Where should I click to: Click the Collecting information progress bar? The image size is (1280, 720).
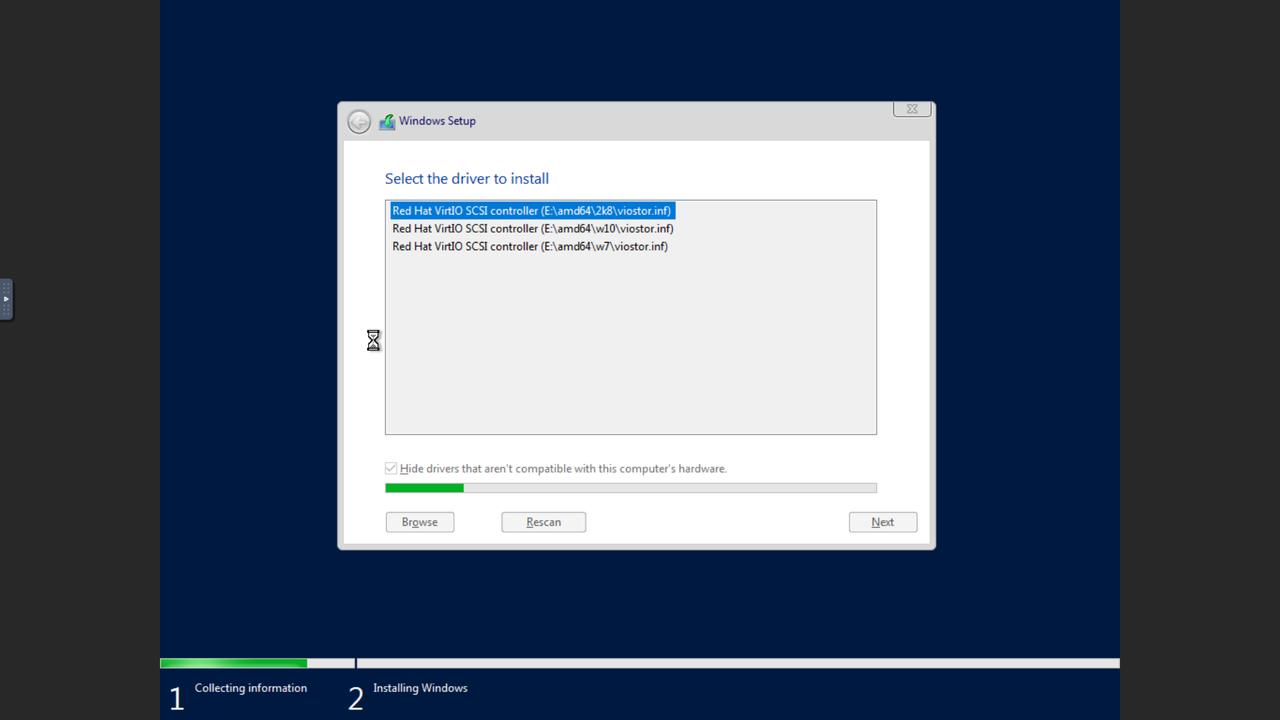[257, 663]
